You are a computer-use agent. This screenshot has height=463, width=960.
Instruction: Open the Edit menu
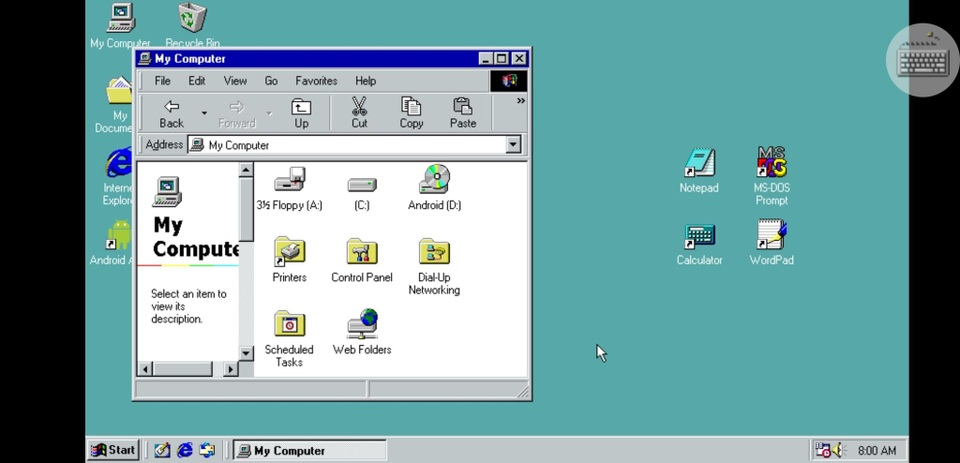[197, 81]
